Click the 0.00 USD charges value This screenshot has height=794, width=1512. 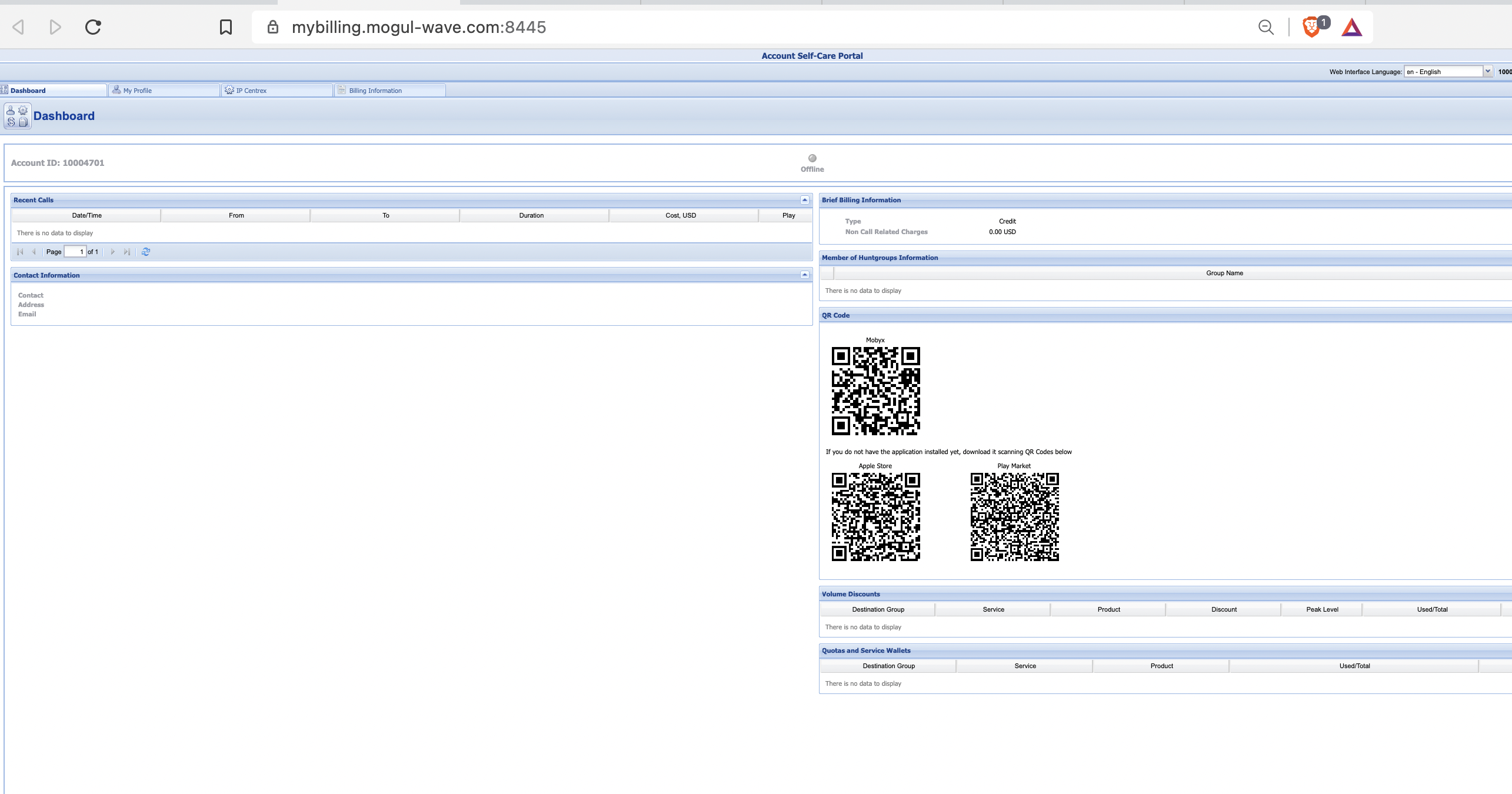pyautogui.click(x=1003, y=232)
